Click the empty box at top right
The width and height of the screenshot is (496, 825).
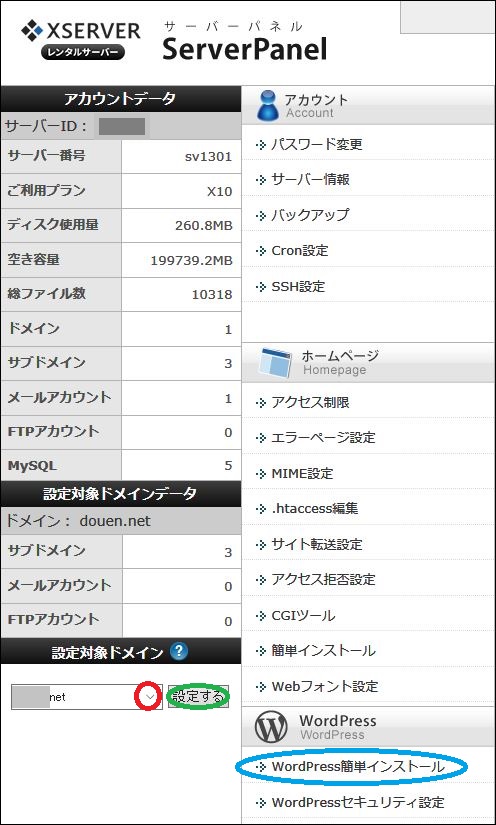(448, 17)
